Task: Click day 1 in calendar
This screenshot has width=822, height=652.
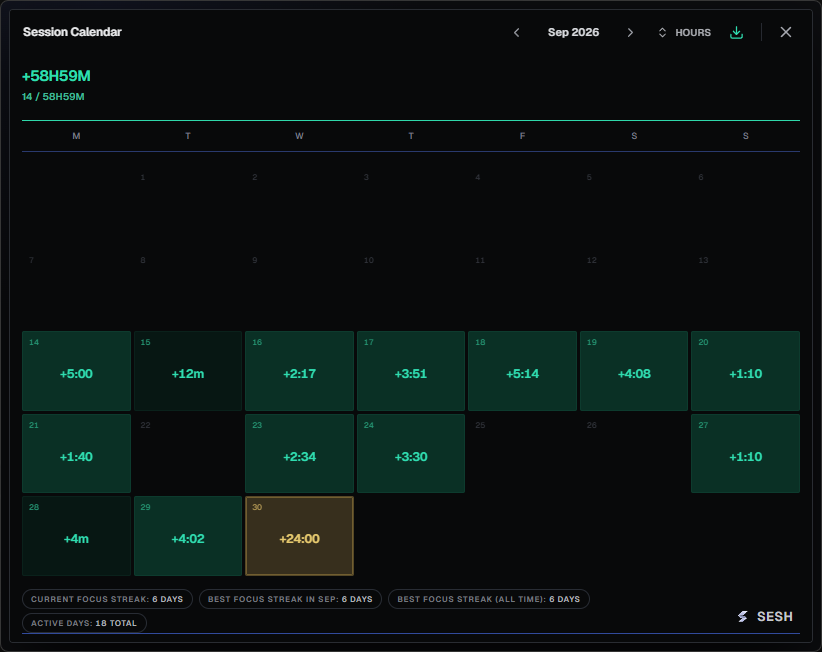Action: tap(188, 206)
